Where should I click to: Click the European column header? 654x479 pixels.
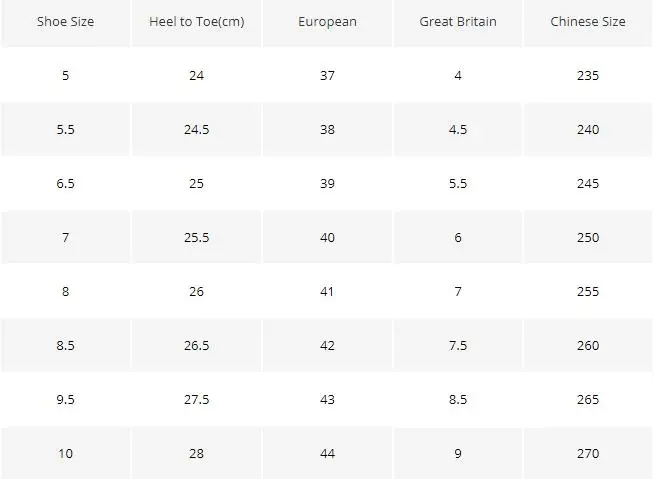point(327,22)
